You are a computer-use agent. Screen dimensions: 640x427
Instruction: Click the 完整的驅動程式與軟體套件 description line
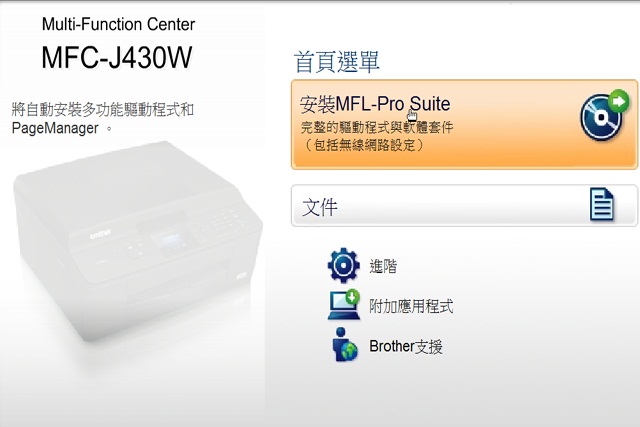click(x=377, y=127)
